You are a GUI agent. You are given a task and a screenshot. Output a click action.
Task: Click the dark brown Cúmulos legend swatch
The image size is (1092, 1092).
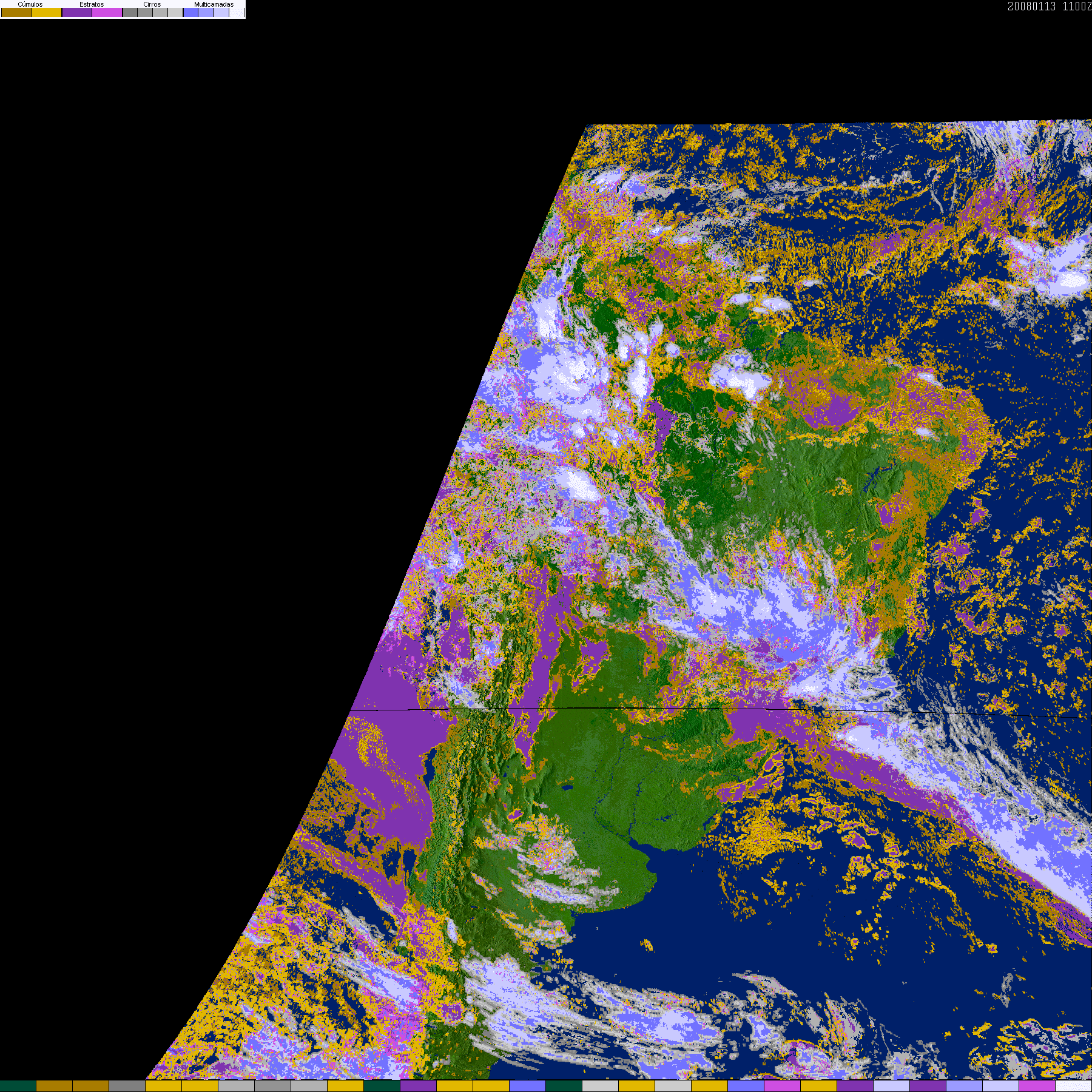(16, 12)
